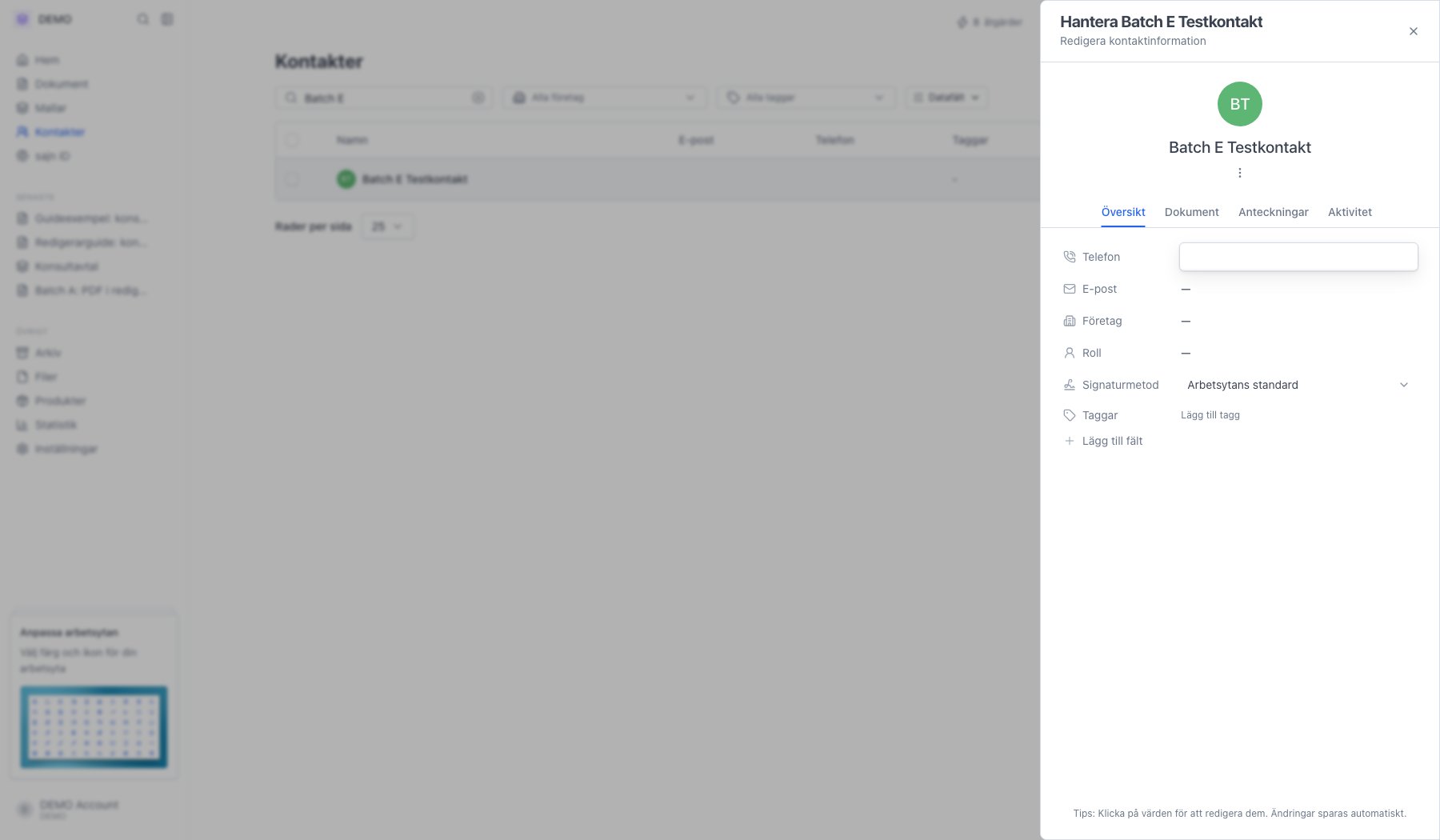This screenshot has width=1440, height=840.
Task: Switch to the Översikt tab
Action: [x=1122, y=212]
